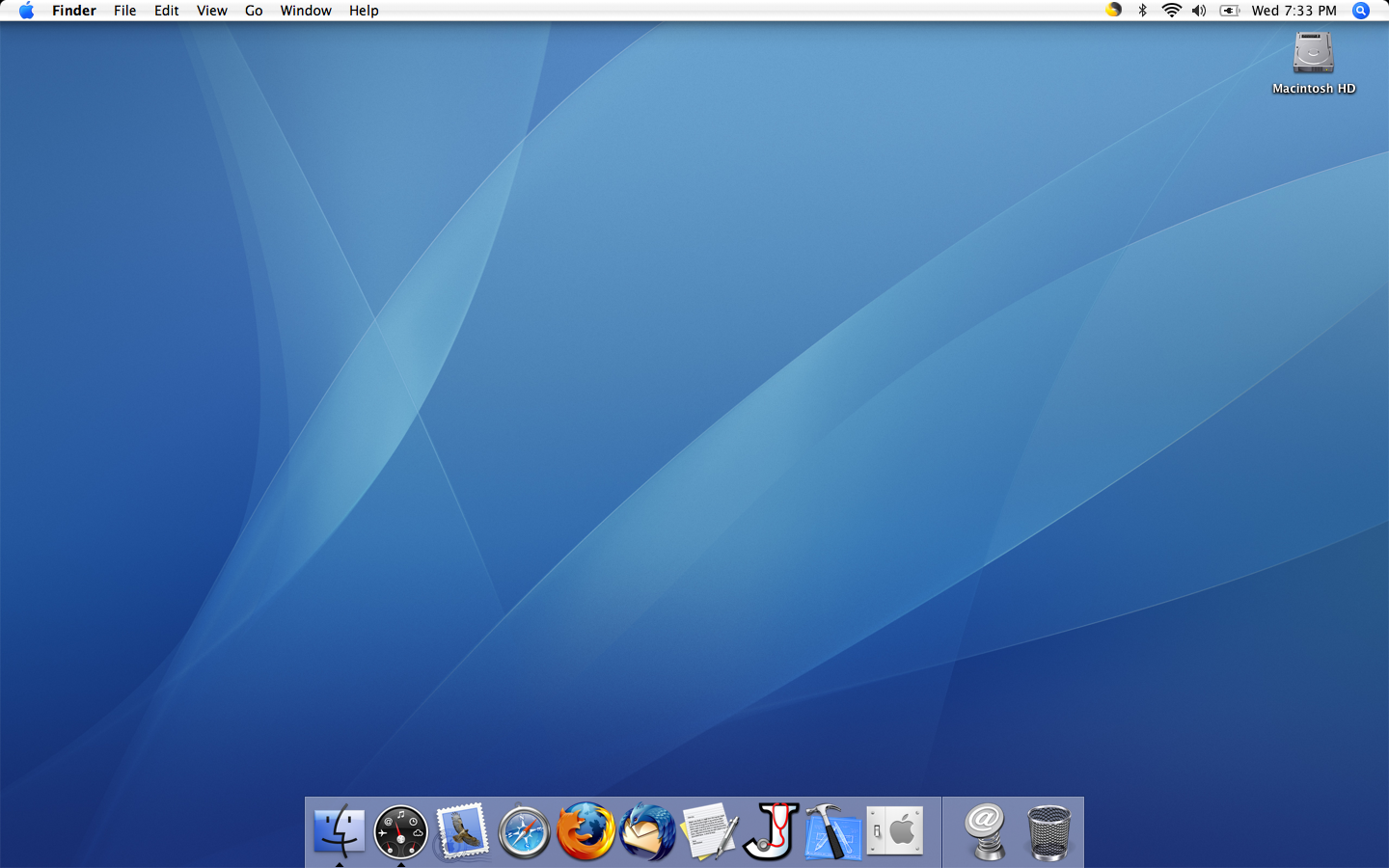Open Firefox from the Dock

click(x=585, y=831)
